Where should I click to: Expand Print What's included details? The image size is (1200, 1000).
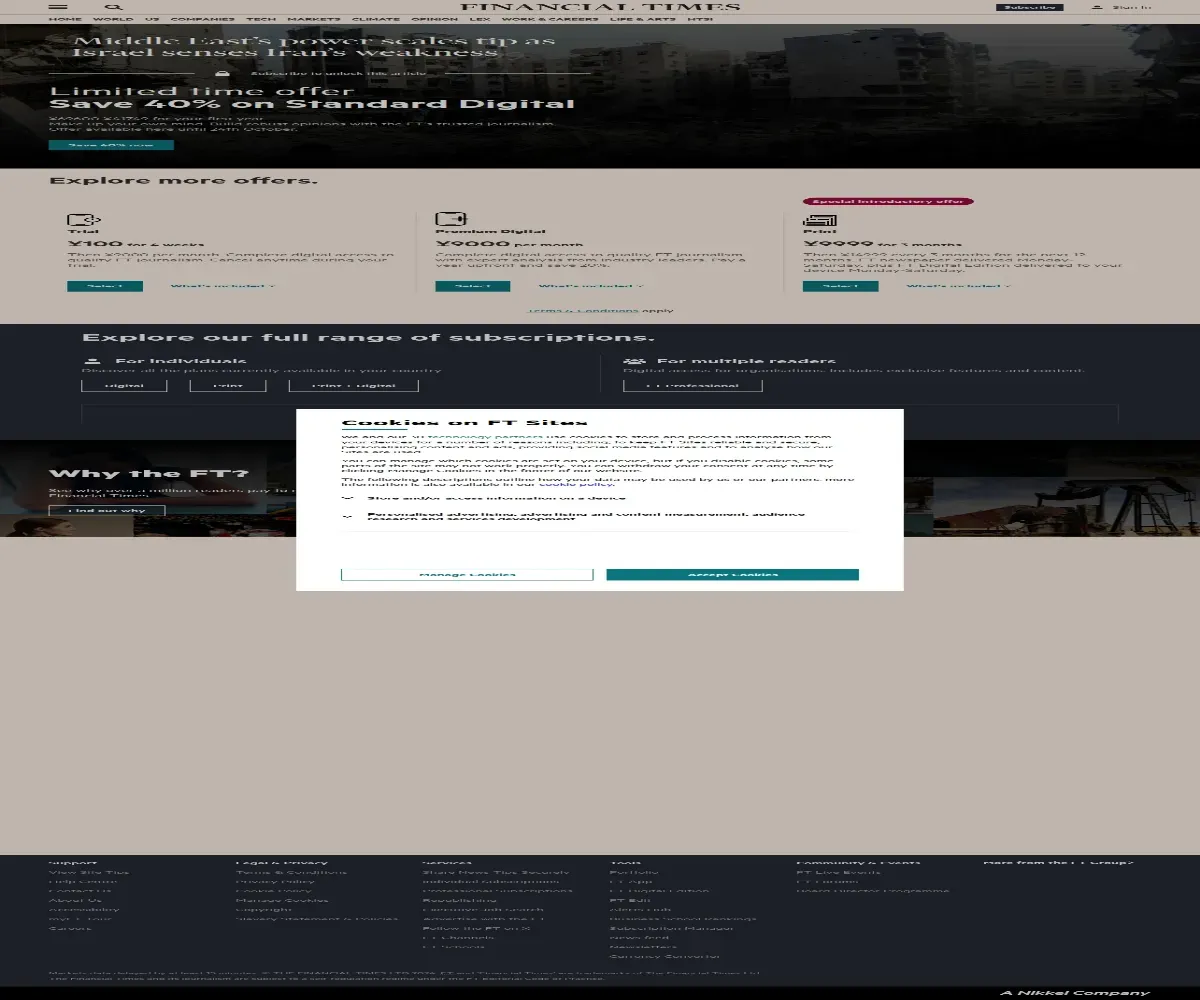pyautogui.click(x=958, y=286)
